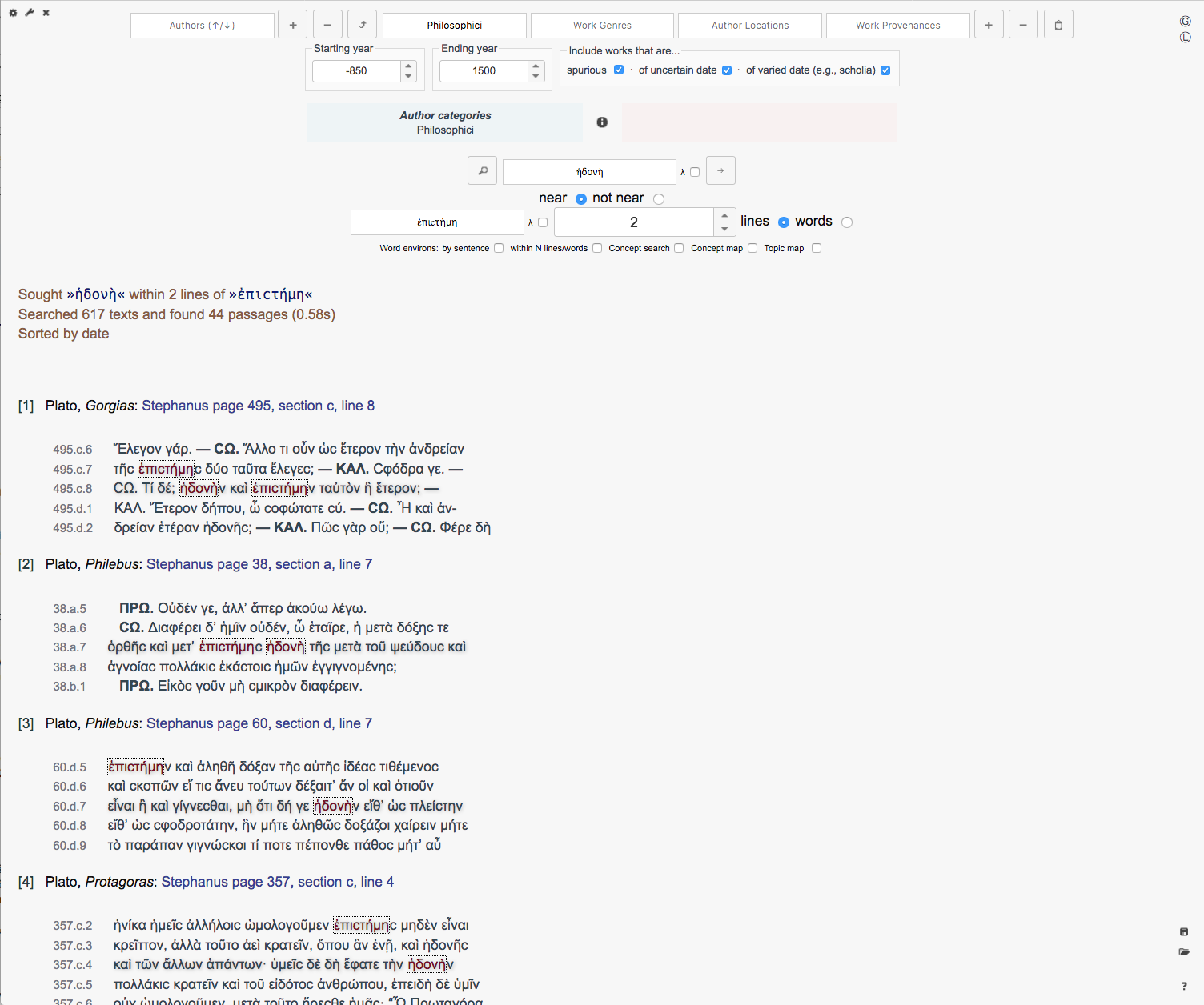Select the 'words' radio button
The height and width of the screenshot is (1005, 1204).
pos(847,222)
